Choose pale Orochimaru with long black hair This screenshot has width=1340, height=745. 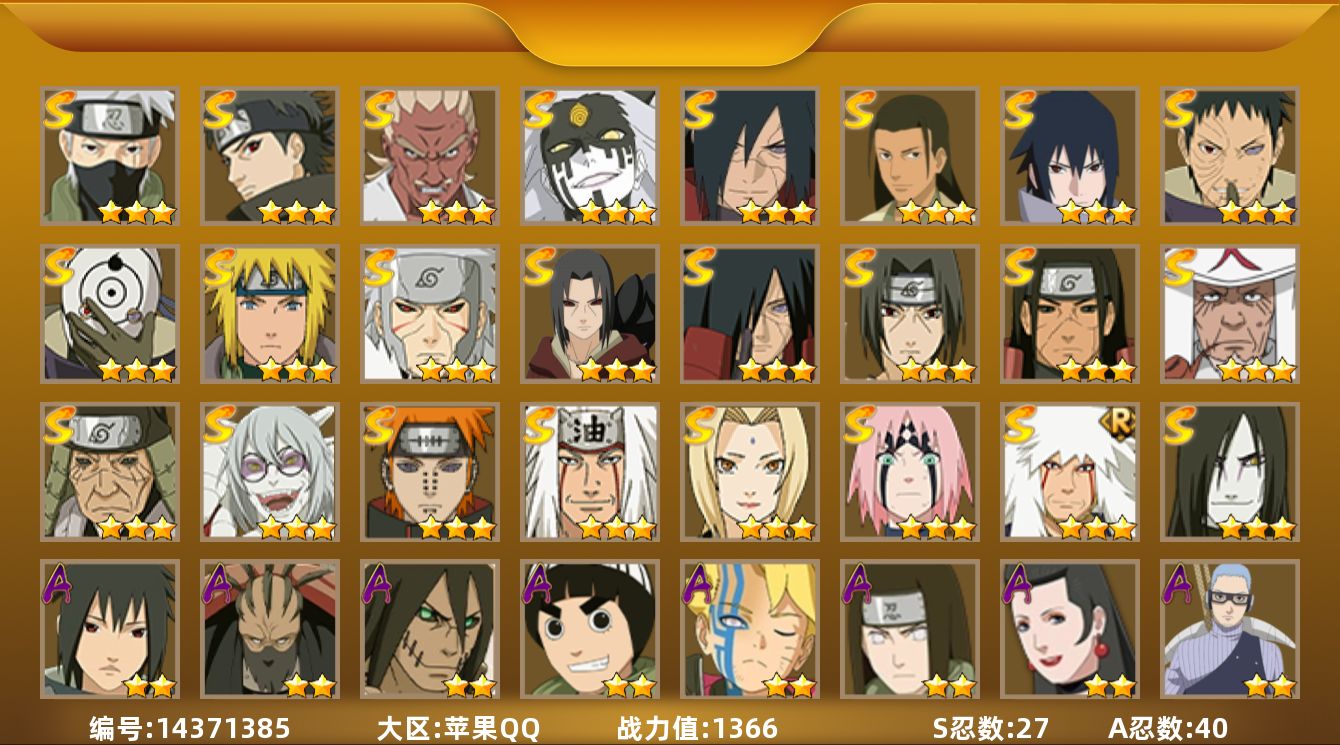(x=1230, y=472)
